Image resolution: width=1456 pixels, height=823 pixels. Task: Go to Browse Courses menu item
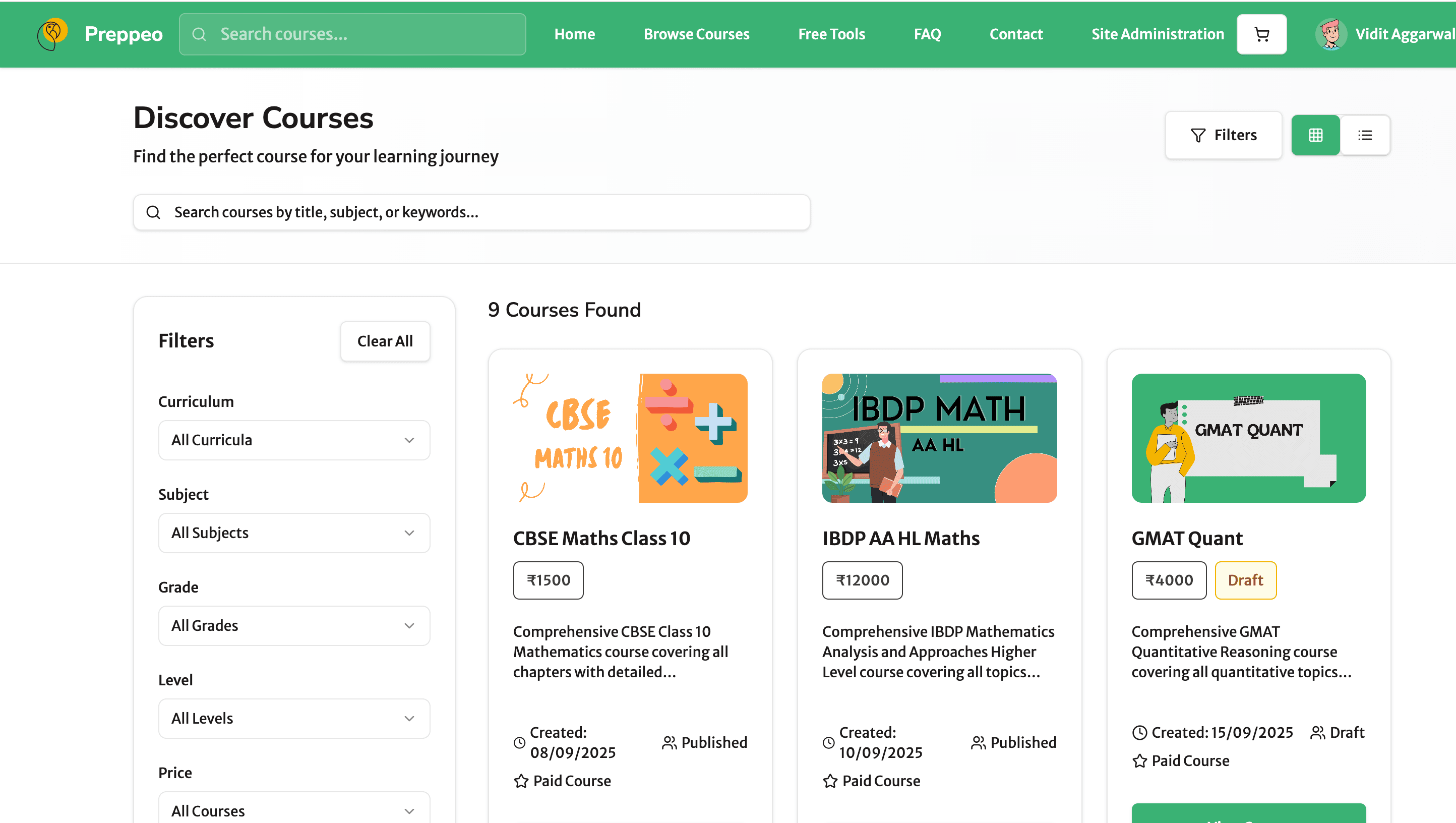pyautogui.click(x=696, y=34)
